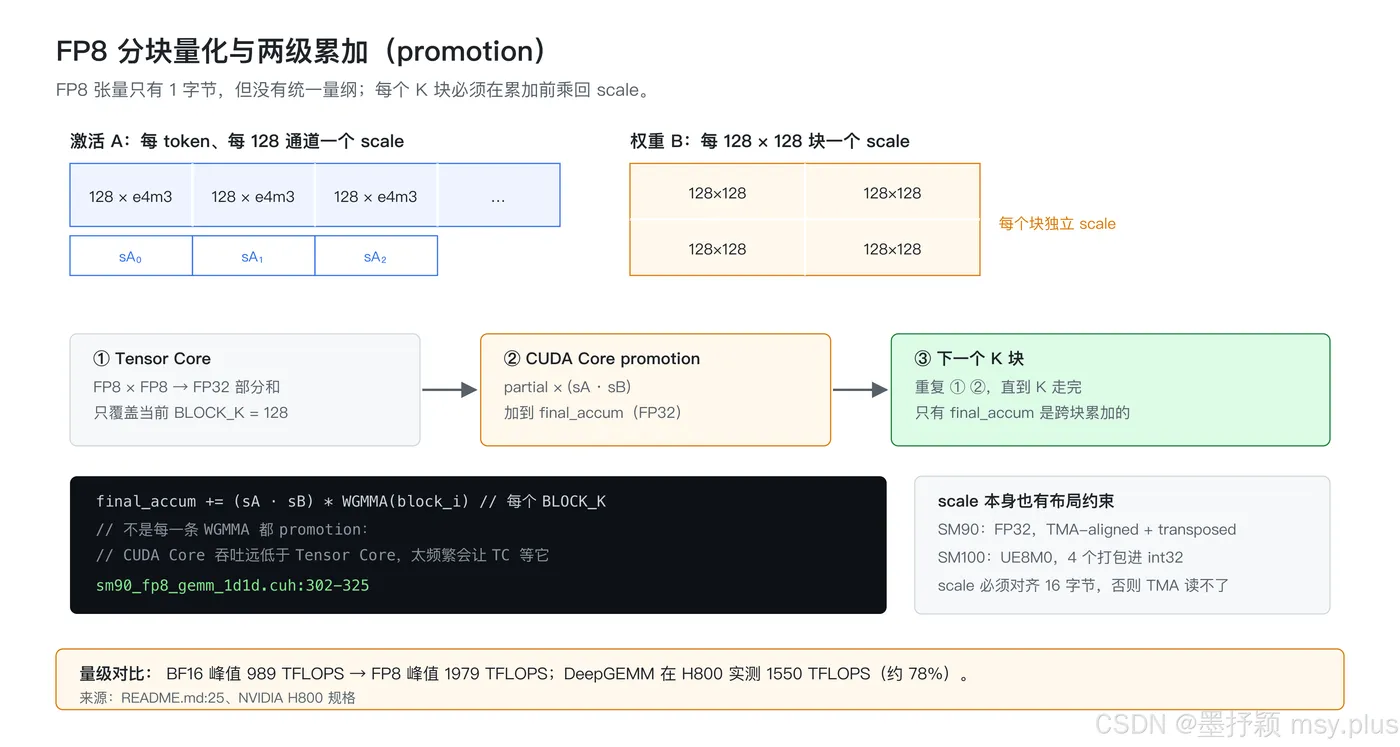
Task: Select the heading "激活 A：每 token、每 128 通道一个 scale"
Action: tap(237, 141)
